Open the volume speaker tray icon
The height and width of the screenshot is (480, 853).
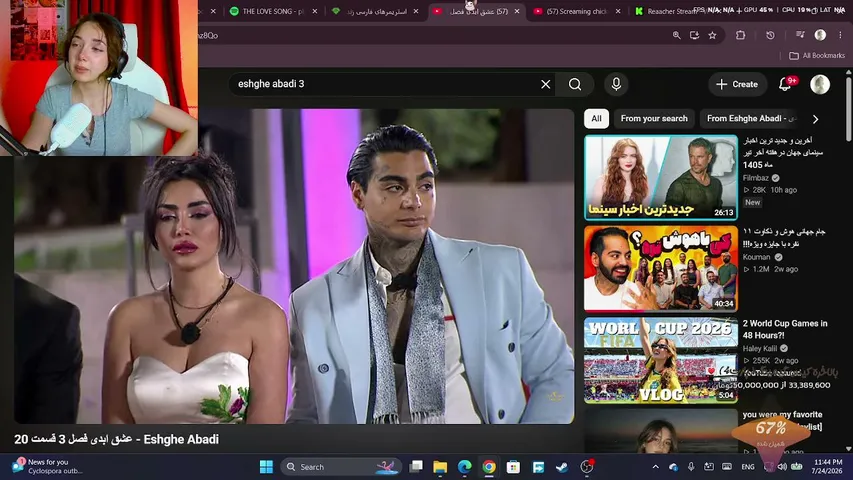[x=782, y=467]
